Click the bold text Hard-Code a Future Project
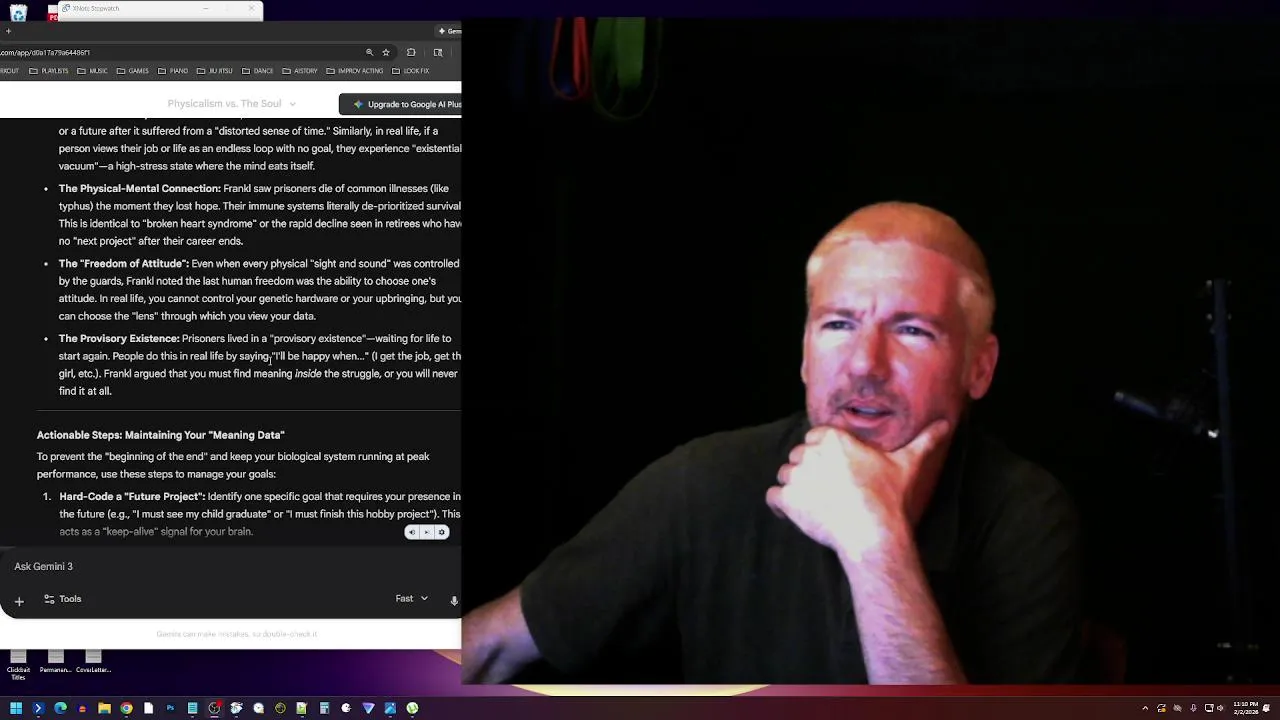Viewport: 1280px width, 720px height. pyautogui.click(x=132, y=497)
